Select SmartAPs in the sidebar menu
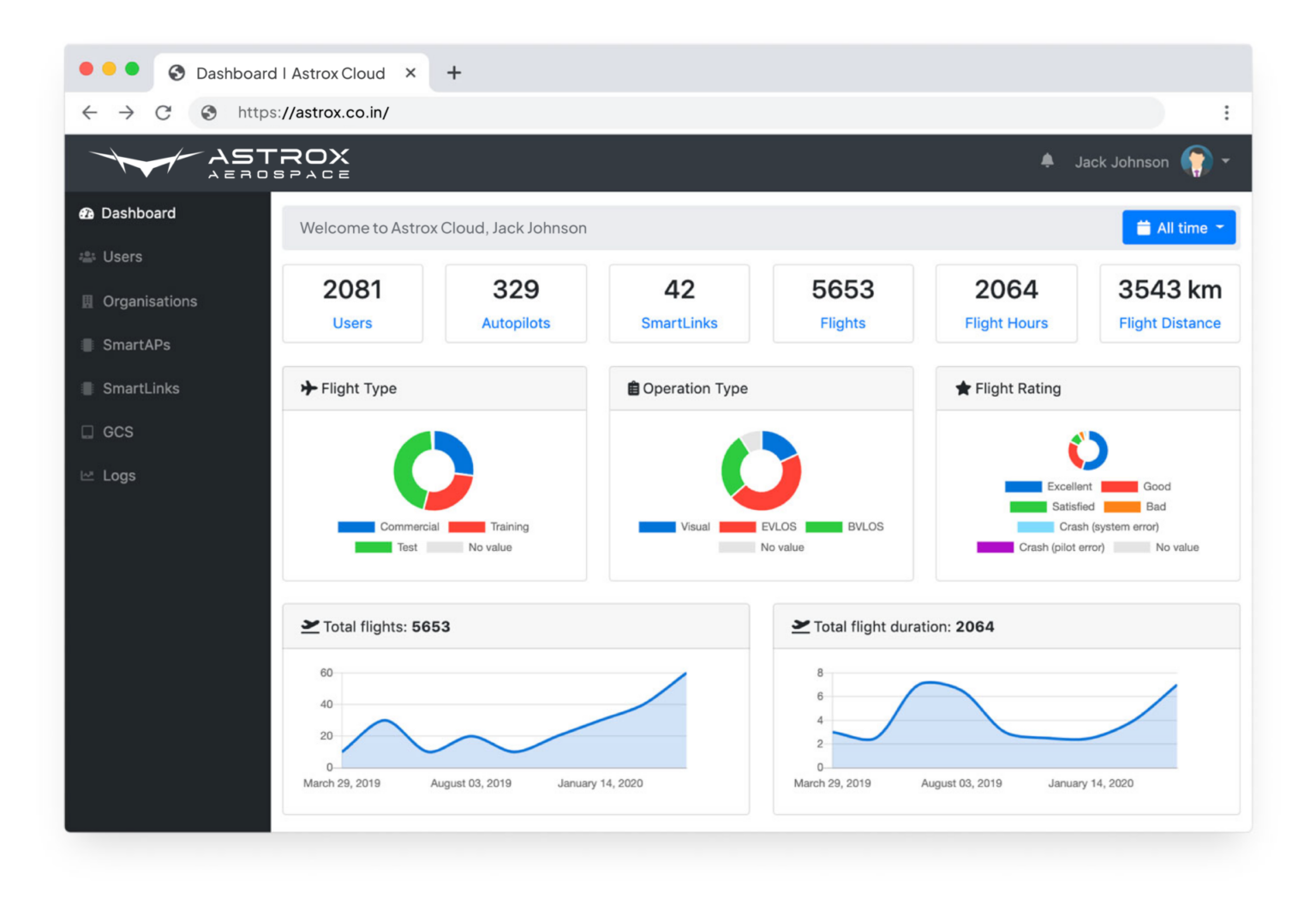 point(136,345)
